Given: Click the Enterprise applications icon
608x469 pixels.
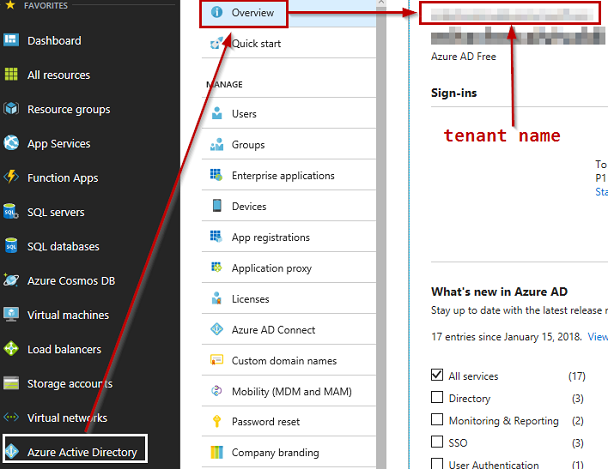Looking at the screenshot, I should click(216, 175).
